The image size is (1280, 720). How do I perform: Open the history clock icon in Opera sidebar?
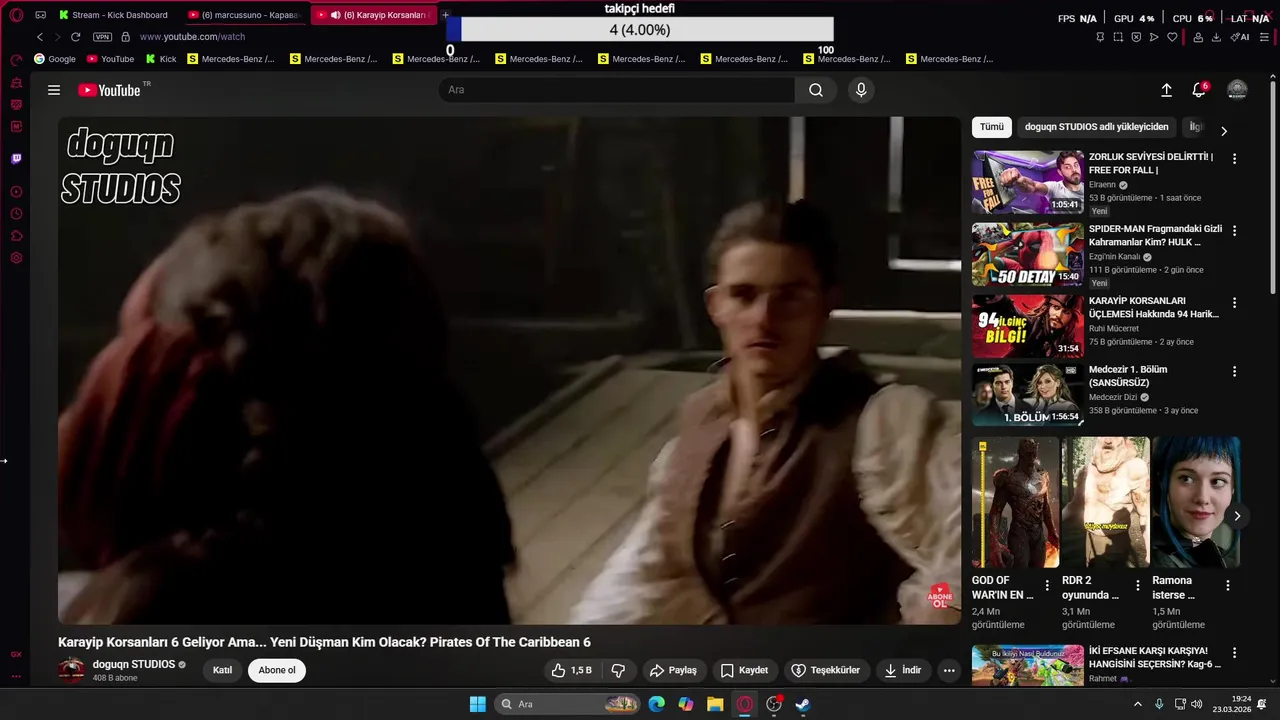coord(16,214)
